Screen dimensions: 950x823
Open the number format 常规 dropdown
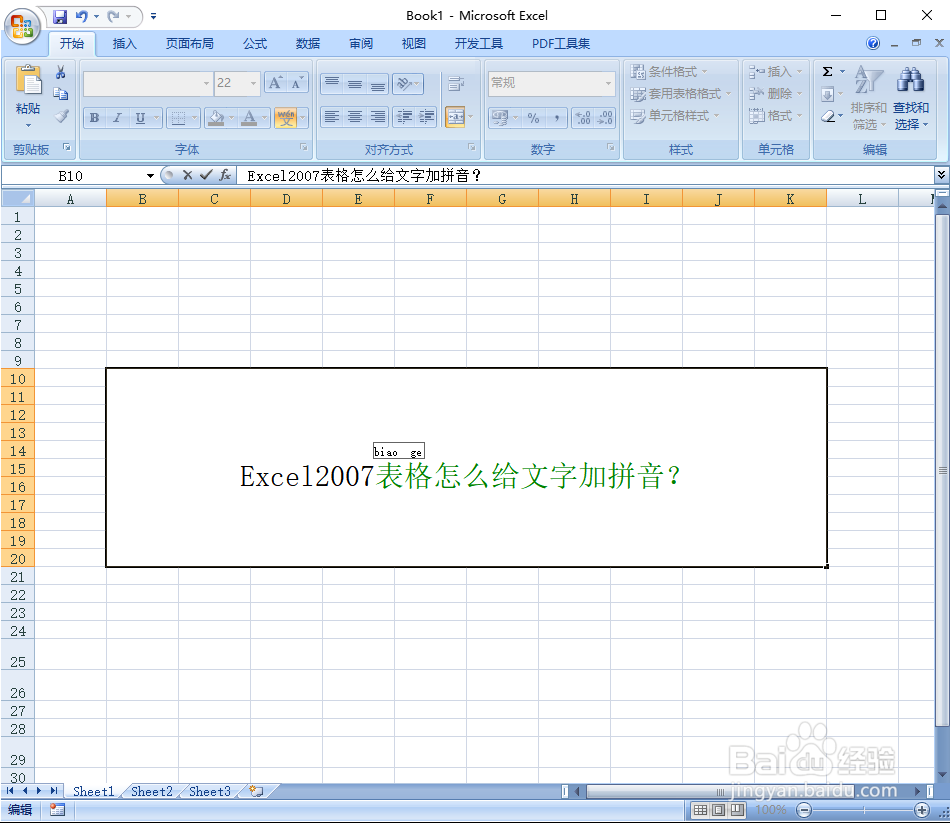click(x=608, y=83)
